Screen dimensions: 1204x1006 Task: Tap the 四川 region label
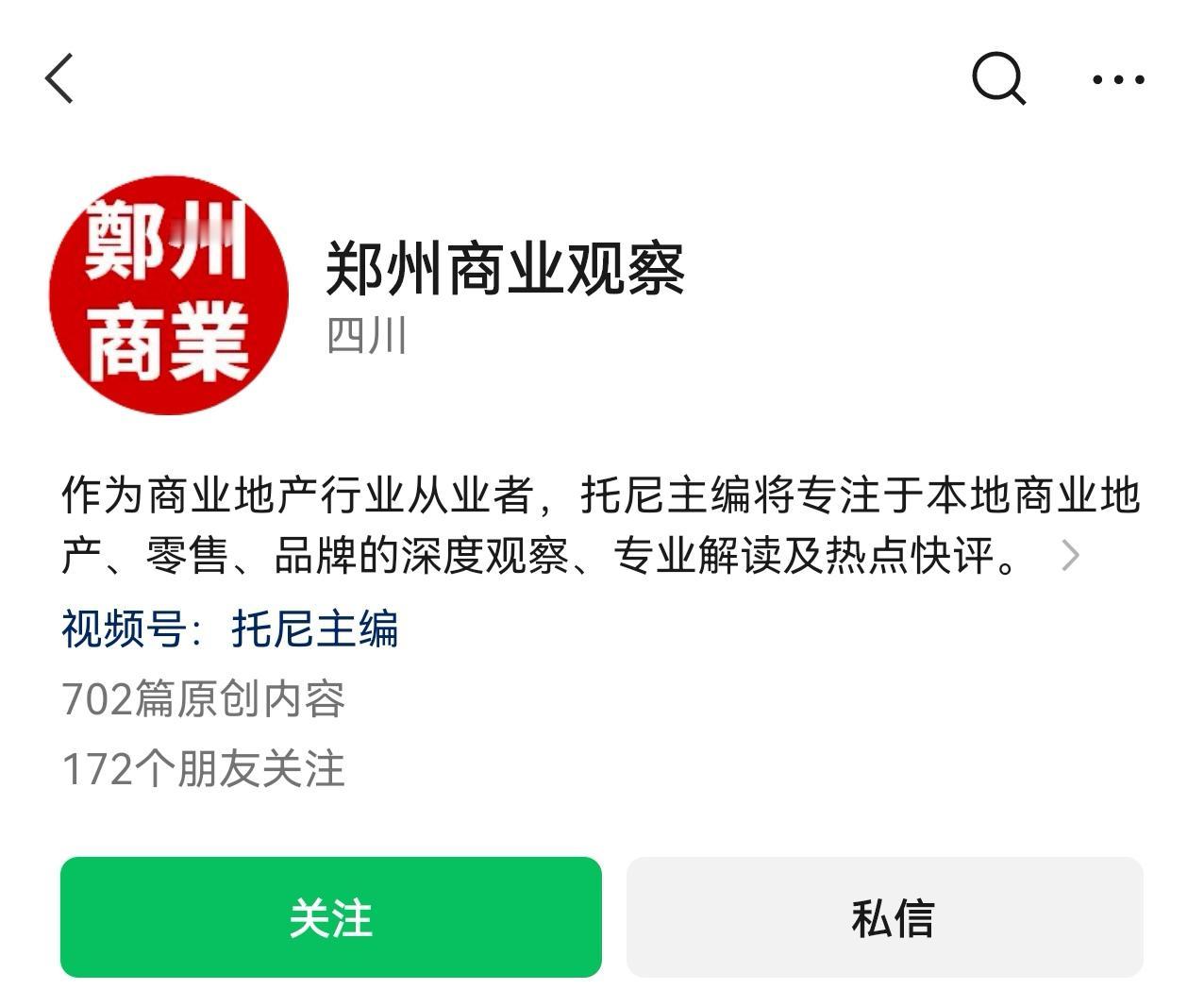(366, 336)
